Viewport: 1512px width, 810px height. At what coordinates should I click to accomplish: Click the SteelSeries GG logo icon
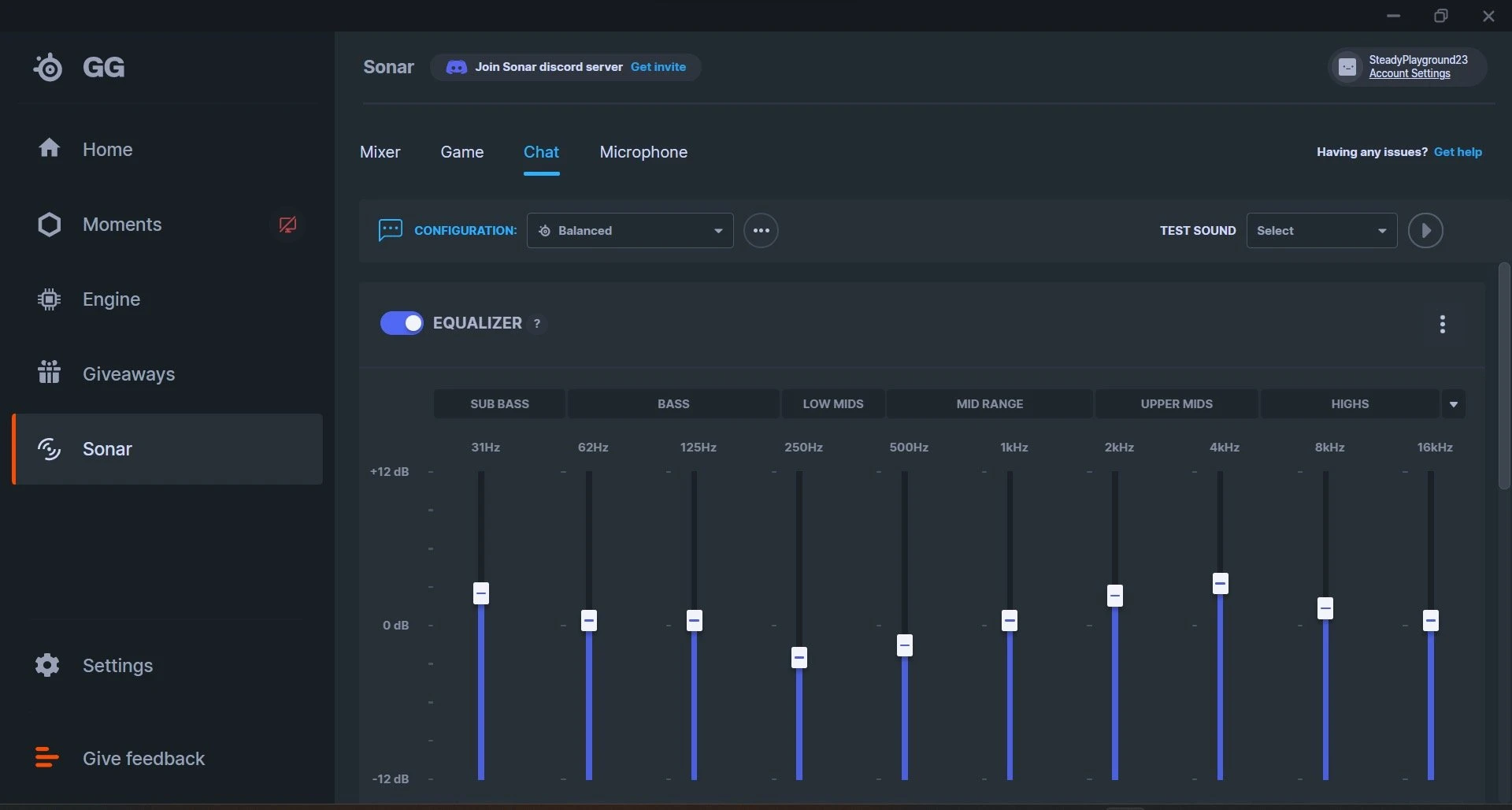click(48, 67)
